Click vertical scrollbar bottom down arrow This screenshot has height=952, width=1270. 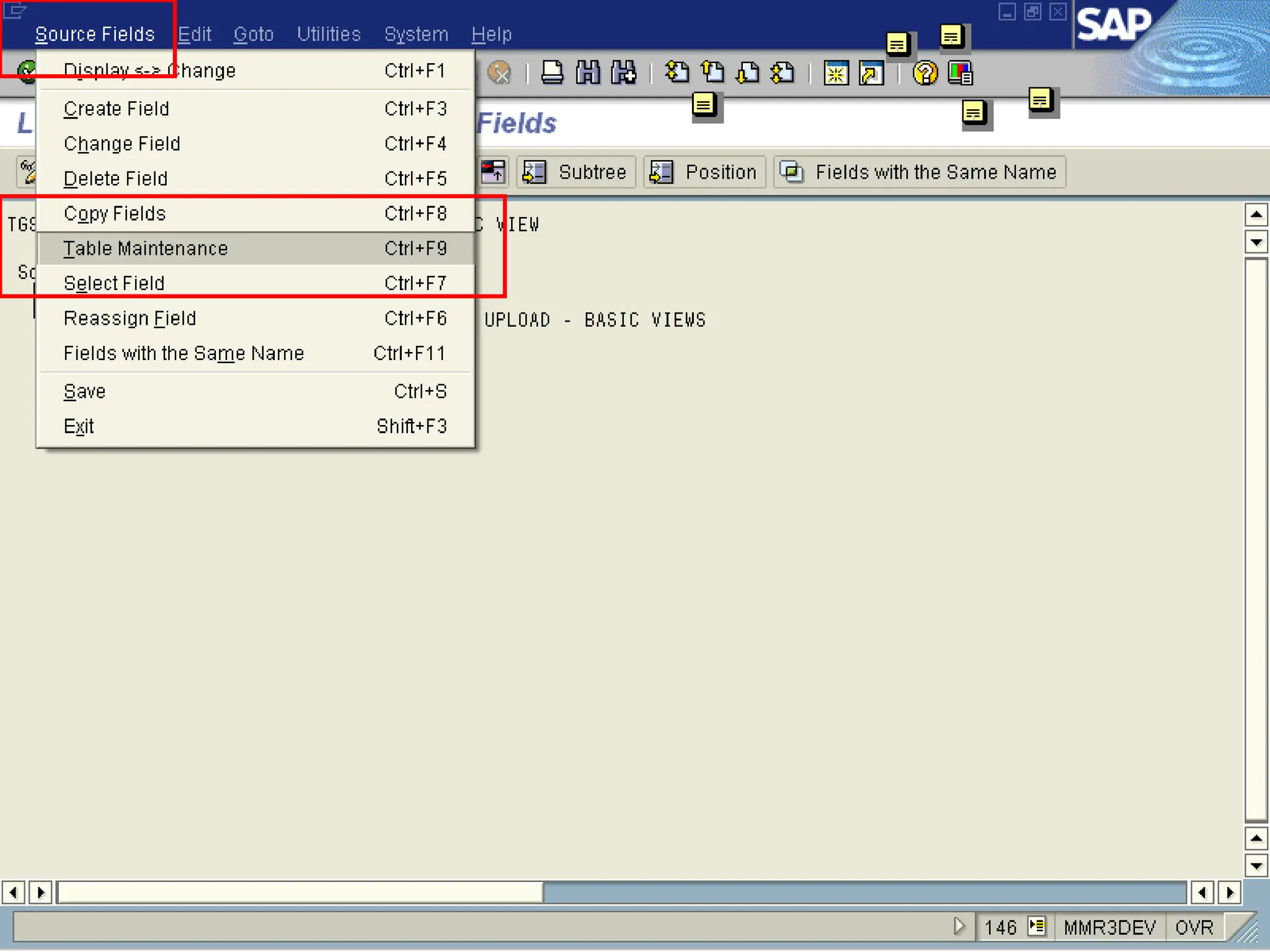pos(1256,866)
